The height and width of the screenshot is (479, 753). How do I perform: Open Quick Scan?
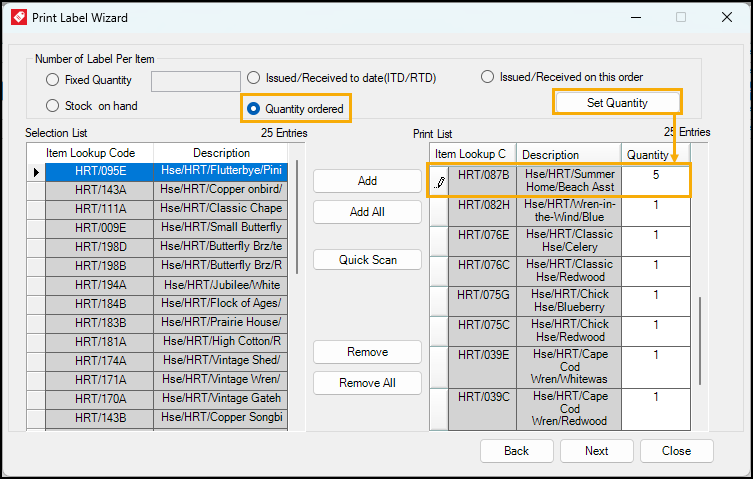tap(367, 260)
